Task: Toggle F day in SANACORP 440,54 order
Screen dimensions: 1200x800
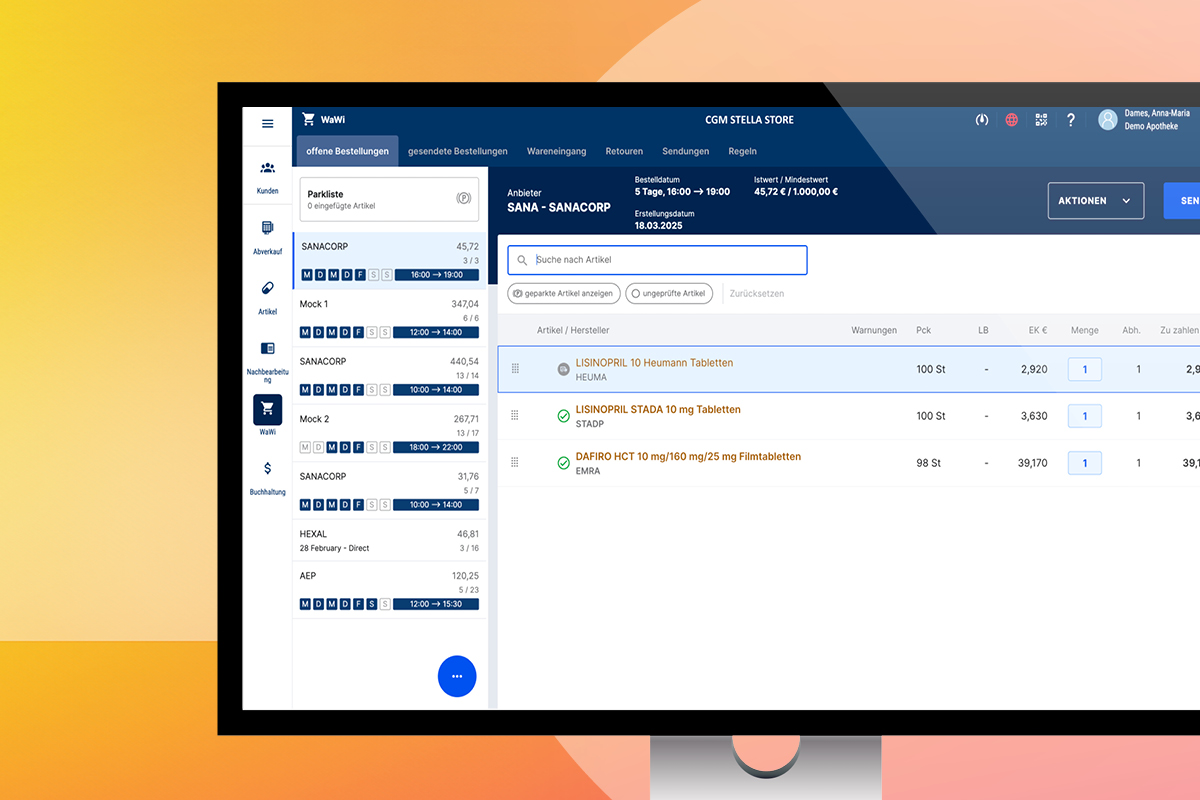Action: [x=358, y=390]
